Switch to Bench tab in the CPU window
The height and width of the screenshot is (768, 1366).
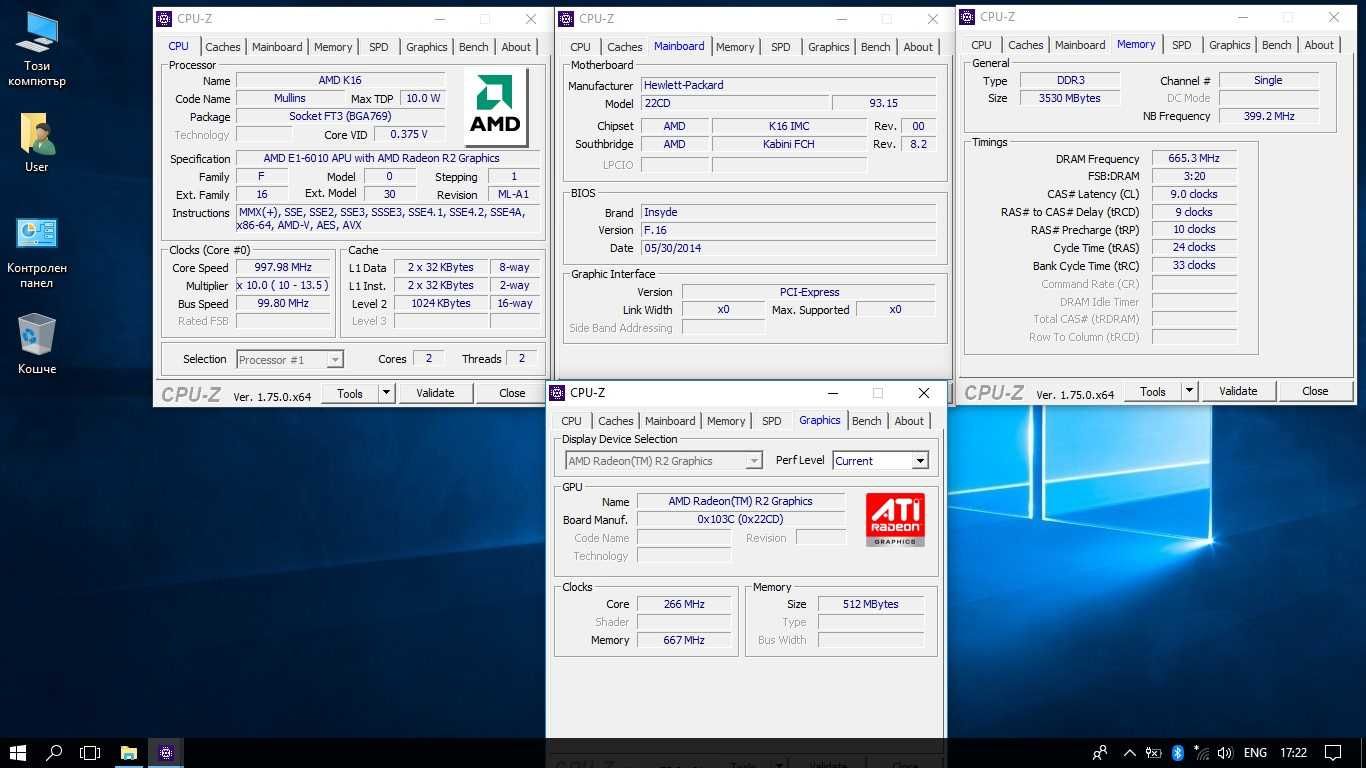click(474, 47)
